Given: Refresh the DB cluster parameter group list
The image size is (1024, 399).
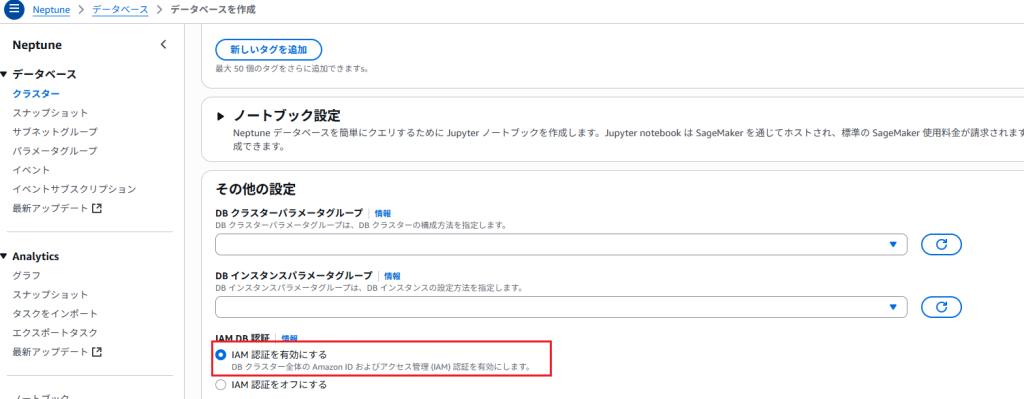Looking at the screenshot, I should coord(941,244).
